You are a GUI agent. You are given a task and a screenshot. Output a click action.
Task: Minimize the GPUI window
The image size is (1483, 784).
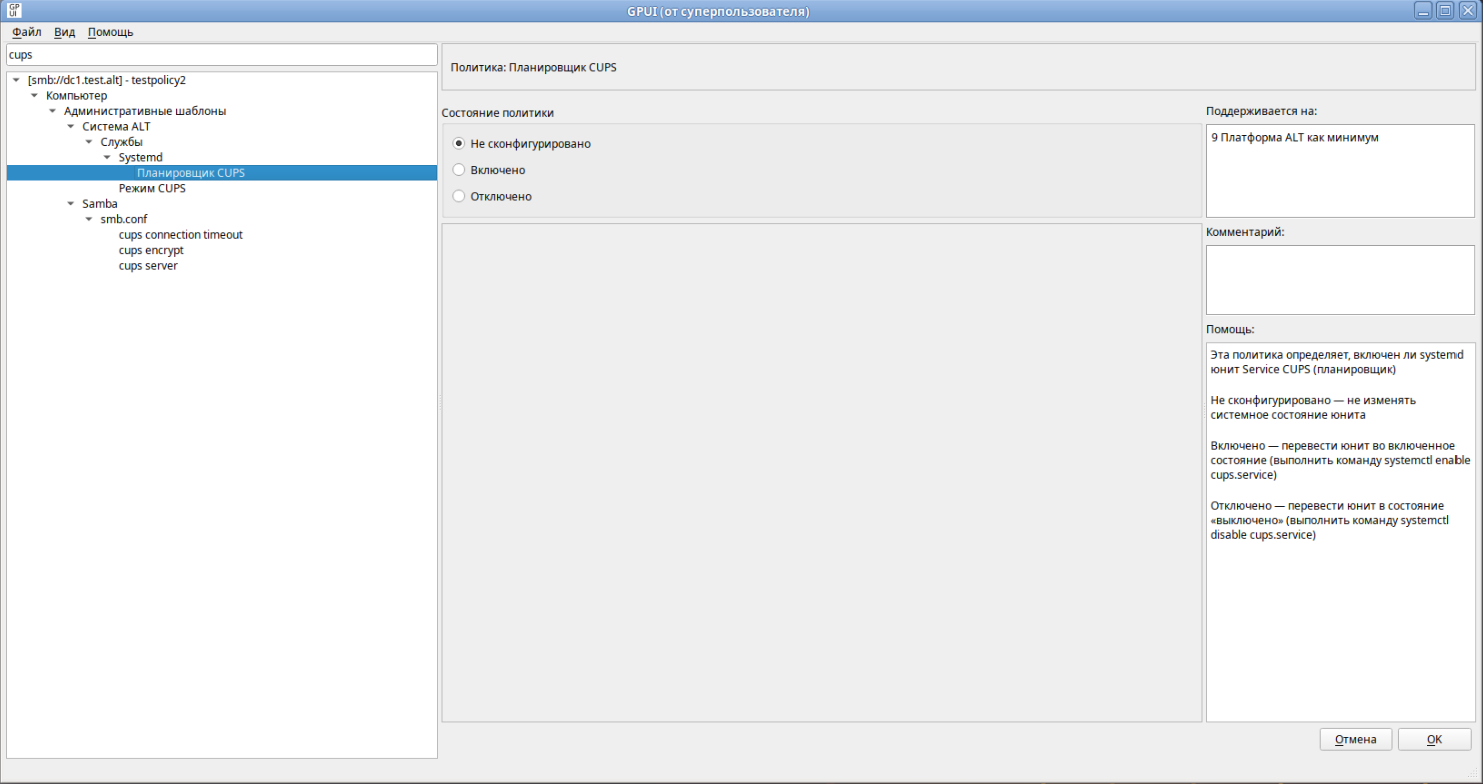pos(1423,11)
